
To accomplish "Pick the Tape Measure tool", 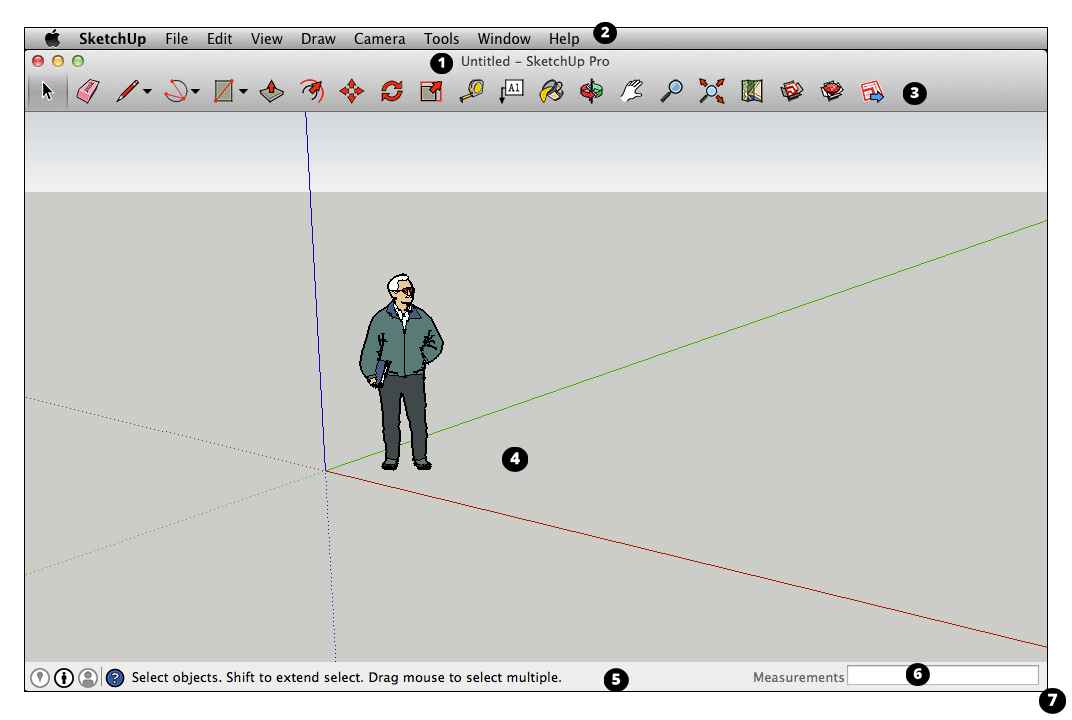I will [471, 92].
